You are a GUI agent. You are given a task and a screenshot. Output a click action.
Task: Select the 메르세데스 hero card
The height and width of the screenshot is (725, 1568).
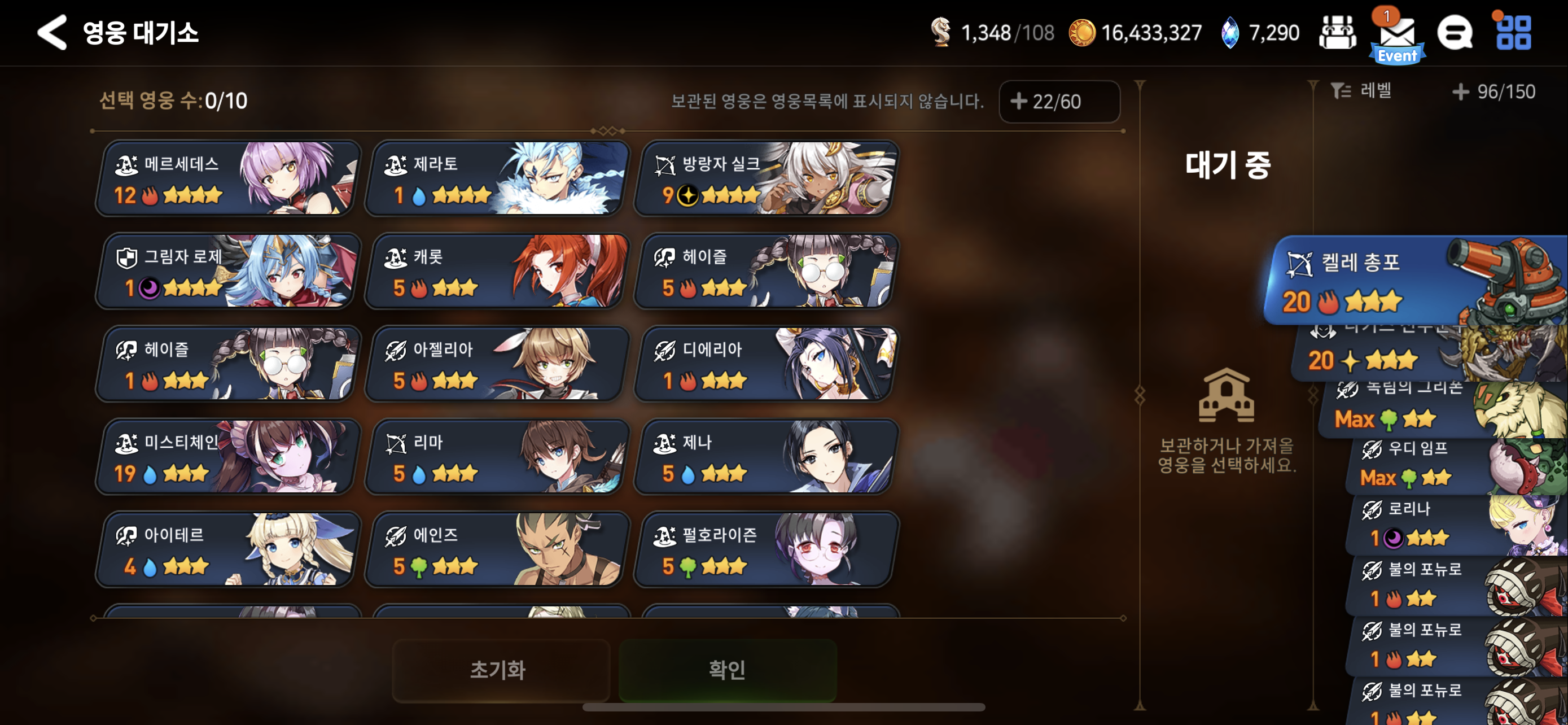(x=227, y=178)
